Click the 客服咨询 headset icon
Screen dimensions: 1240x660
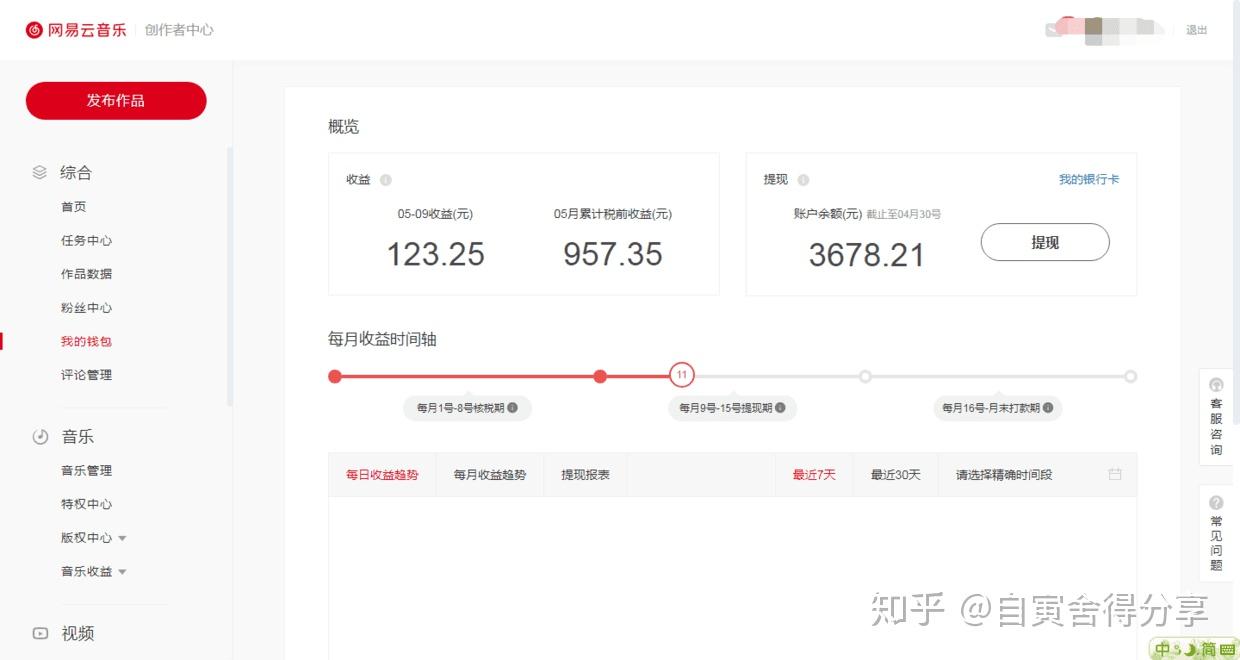tap(1216, 385)
